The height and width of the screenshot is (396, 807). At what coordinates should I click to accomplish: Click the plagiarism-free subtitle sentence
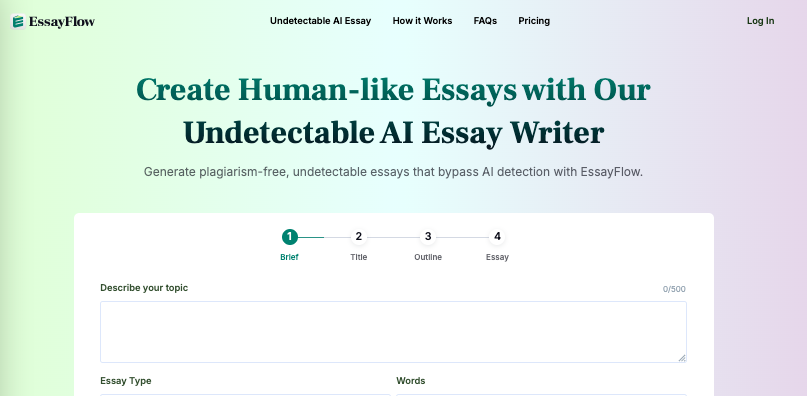coord(394,172)
